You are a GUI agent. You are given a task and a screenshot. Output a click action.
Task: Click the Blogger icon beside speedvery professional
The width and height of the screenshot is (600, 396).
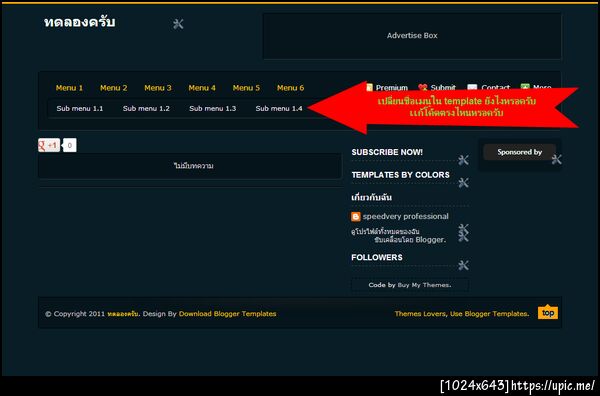click(355, 217)
